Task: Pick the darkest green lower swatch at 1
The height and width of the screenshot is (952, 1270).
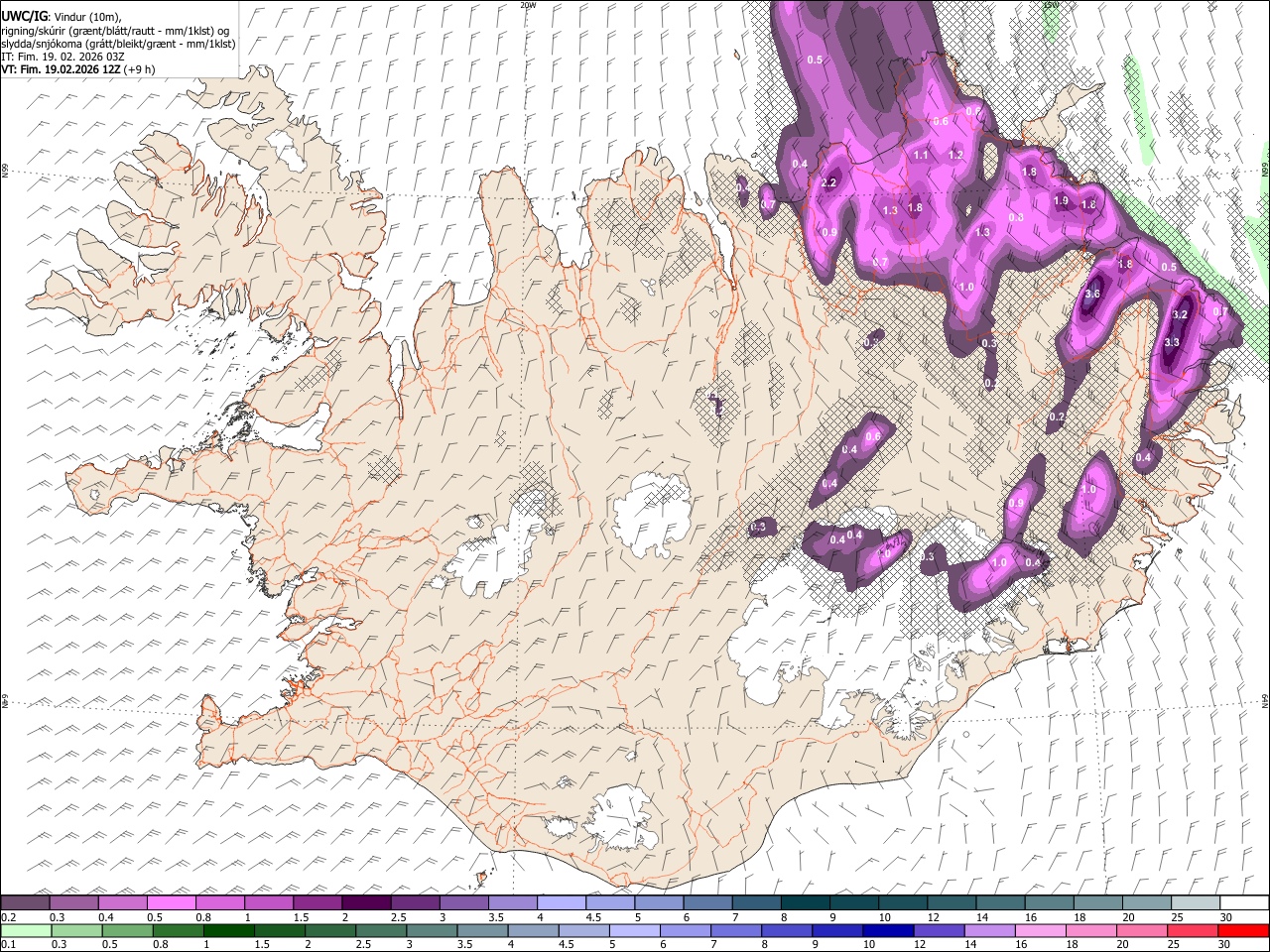Action: point(228,930)
